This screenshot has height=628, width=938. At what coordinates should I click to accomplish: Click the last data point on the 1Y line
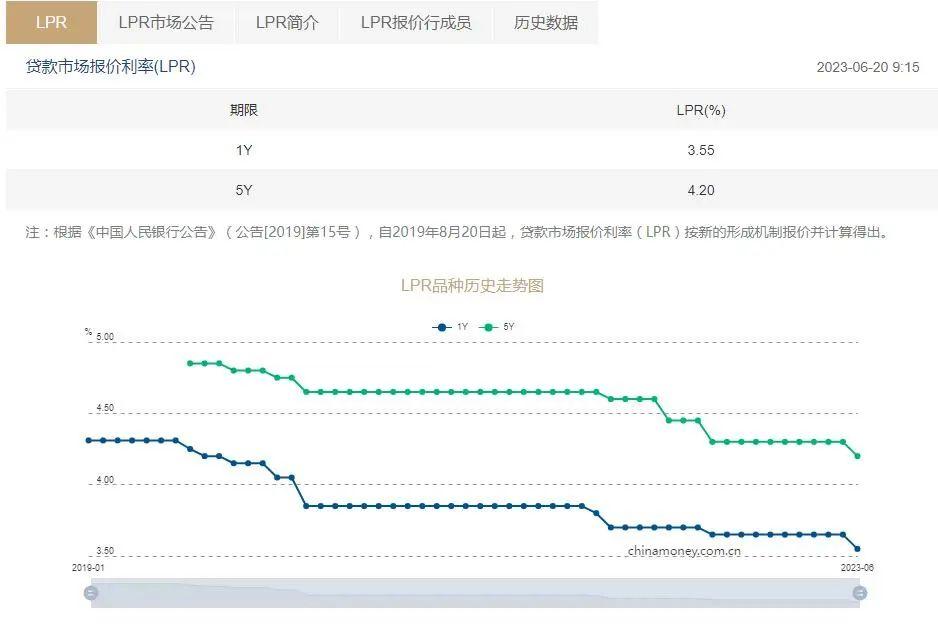click(x=857, y=548)
